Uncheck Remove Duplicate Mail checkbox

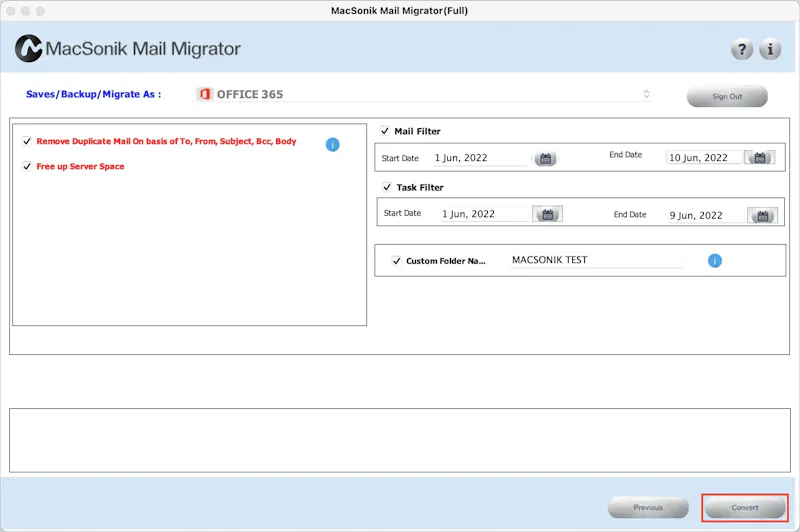[27, 141]
